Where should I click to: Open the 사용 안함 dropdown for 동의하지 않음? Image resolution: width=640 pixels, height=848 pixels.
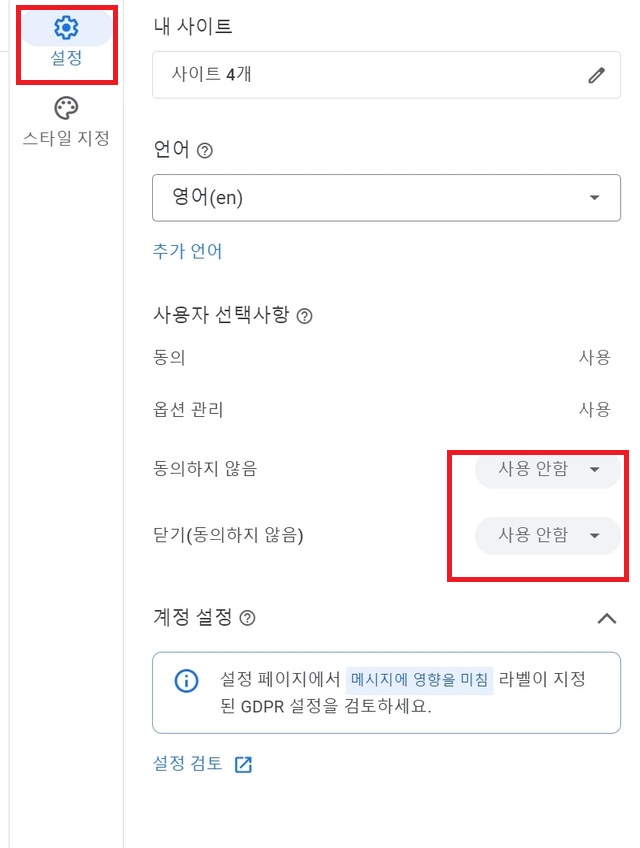[546, 468]
